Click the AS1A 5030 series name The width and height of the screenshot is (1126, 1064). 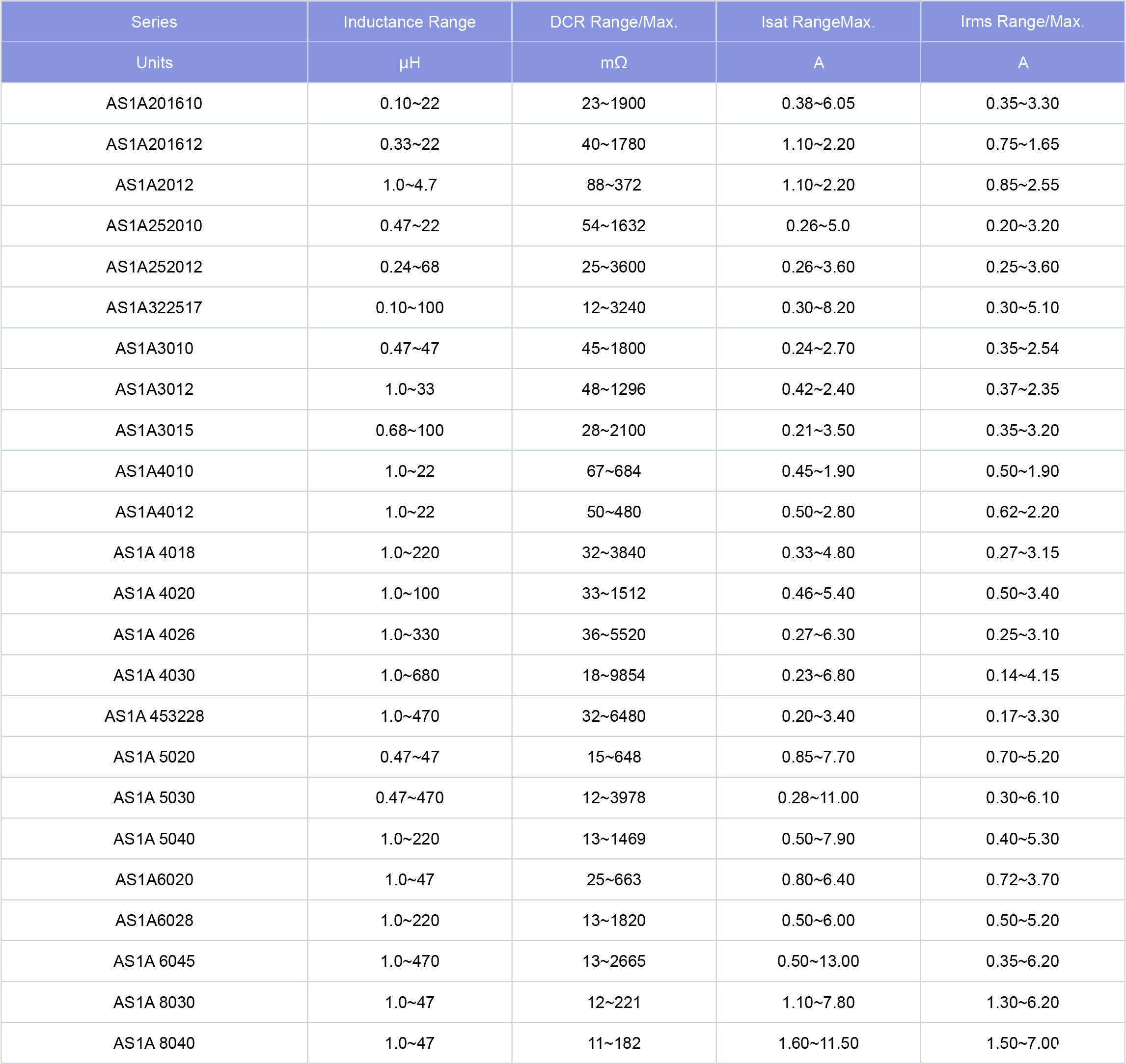[154, 797]
